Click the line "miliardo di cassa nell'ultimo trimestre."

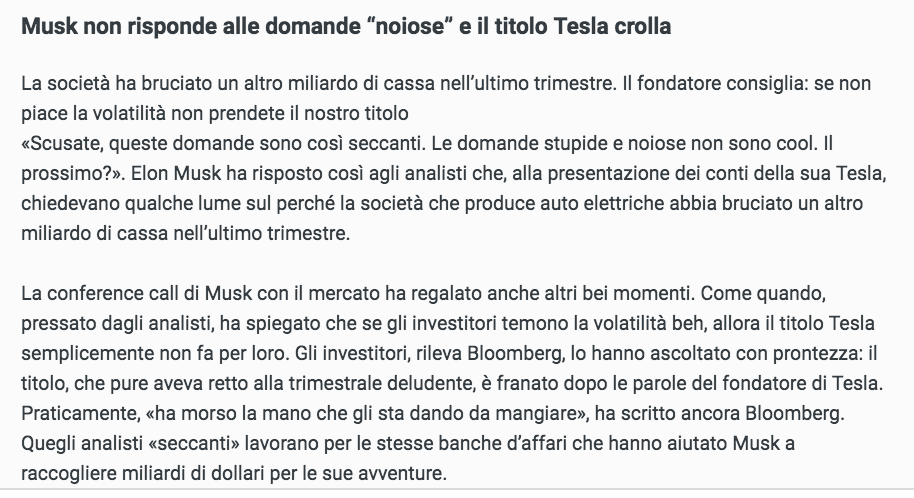(185, 233)
